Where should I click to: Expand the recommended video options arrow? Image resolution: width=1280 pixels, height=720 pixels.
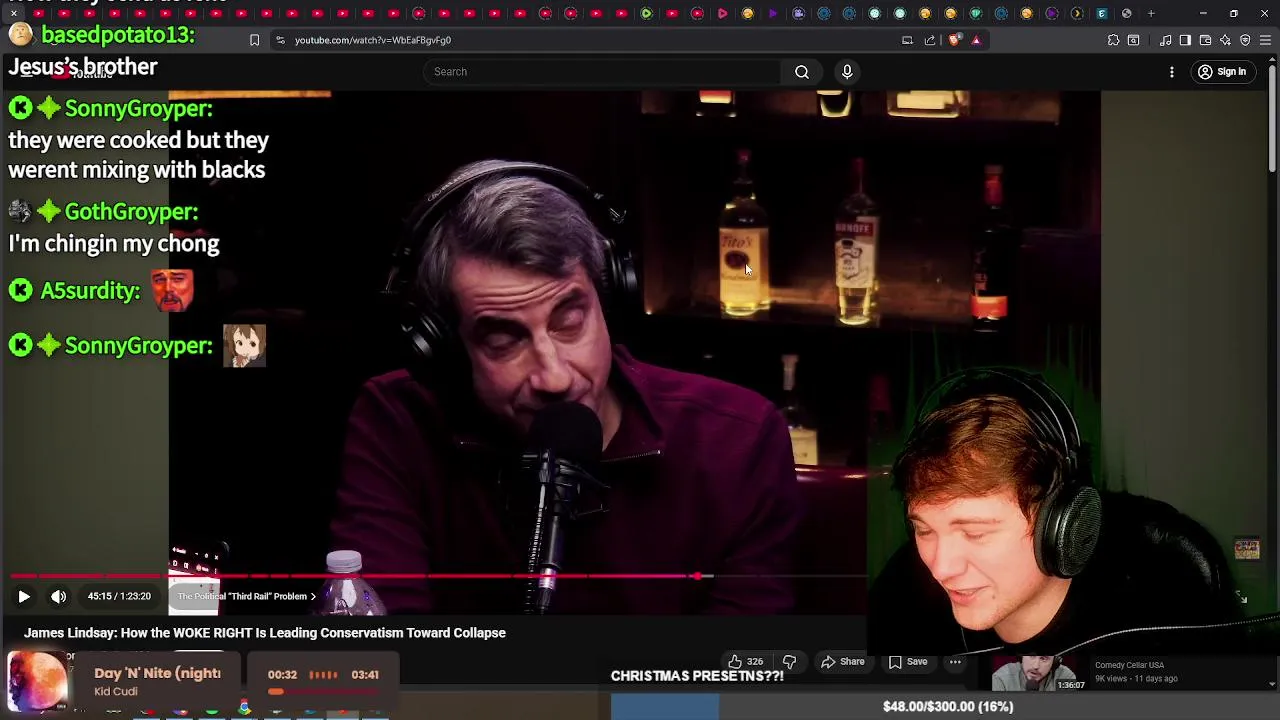point(1271,684)
